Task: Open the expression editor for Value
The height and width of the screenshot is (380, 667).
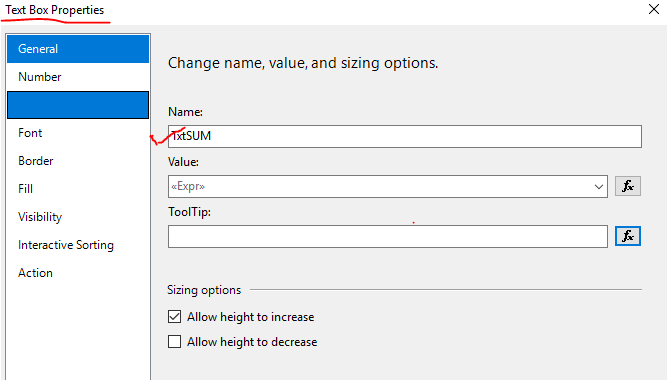Action: [x=627, y=186]
